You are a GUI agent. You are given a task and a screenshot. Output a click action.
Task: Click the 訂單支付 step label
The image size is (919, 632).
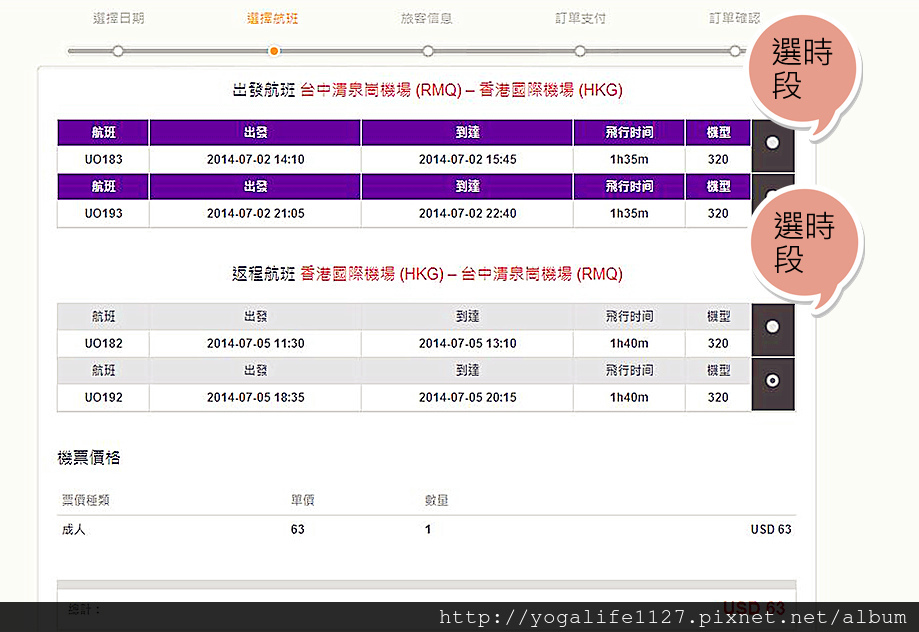[580, 18]
